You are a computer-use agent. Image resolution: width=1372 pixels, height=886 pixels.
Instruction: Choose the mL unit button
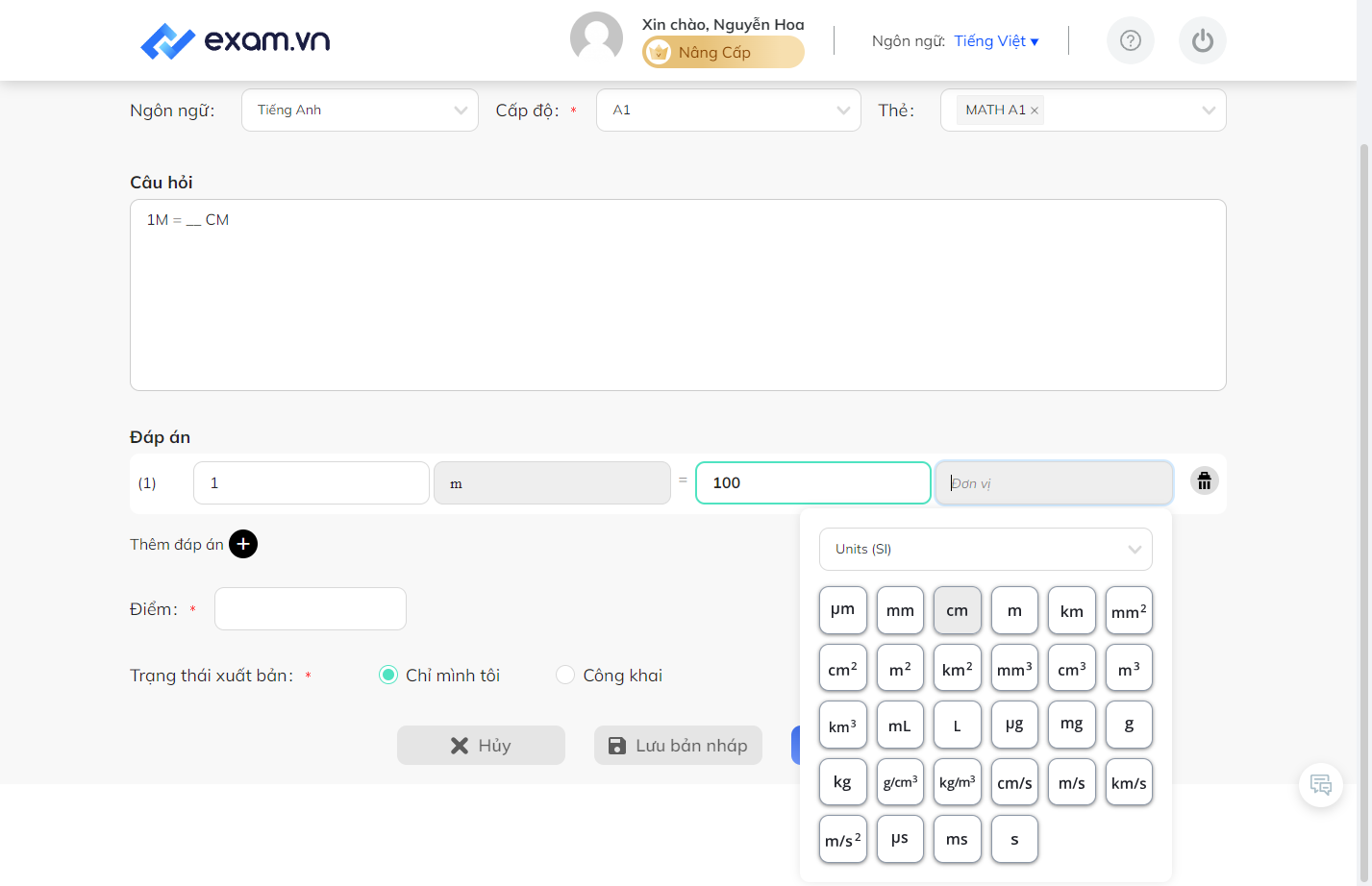coord(900,725)
